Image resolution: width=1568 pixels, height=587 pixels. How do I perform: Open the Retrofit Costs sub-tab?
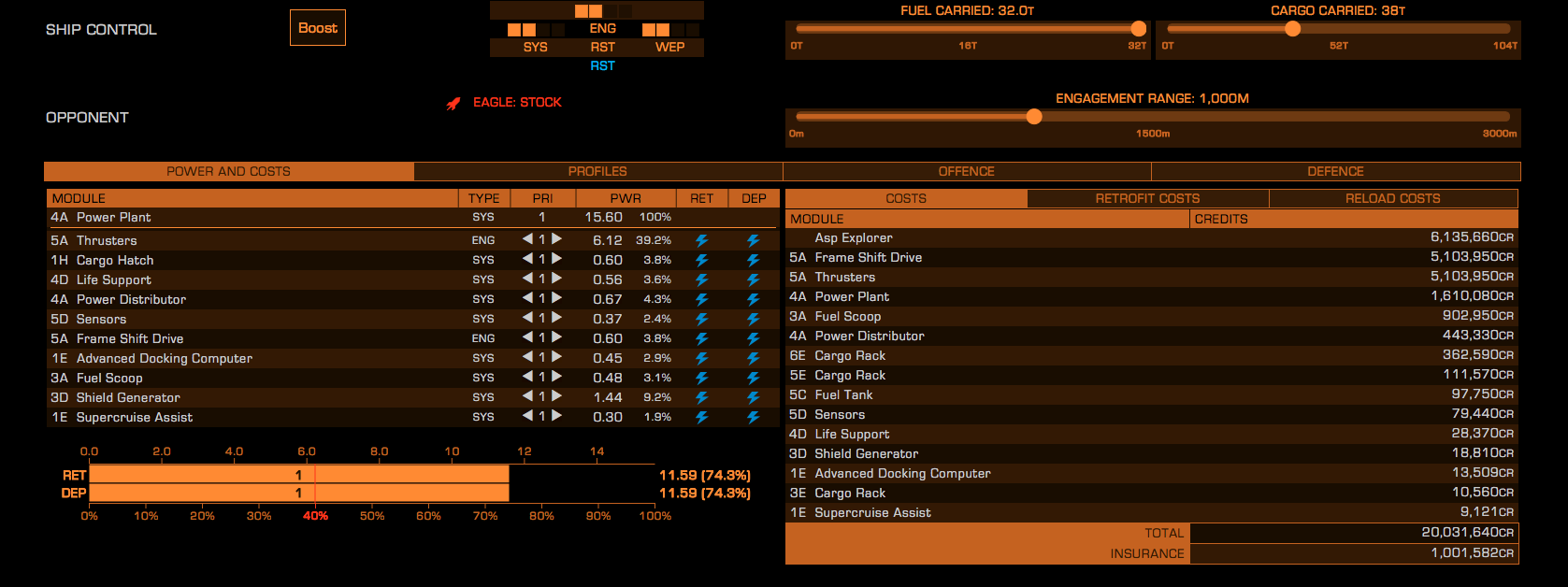(x=1148, y=198)
